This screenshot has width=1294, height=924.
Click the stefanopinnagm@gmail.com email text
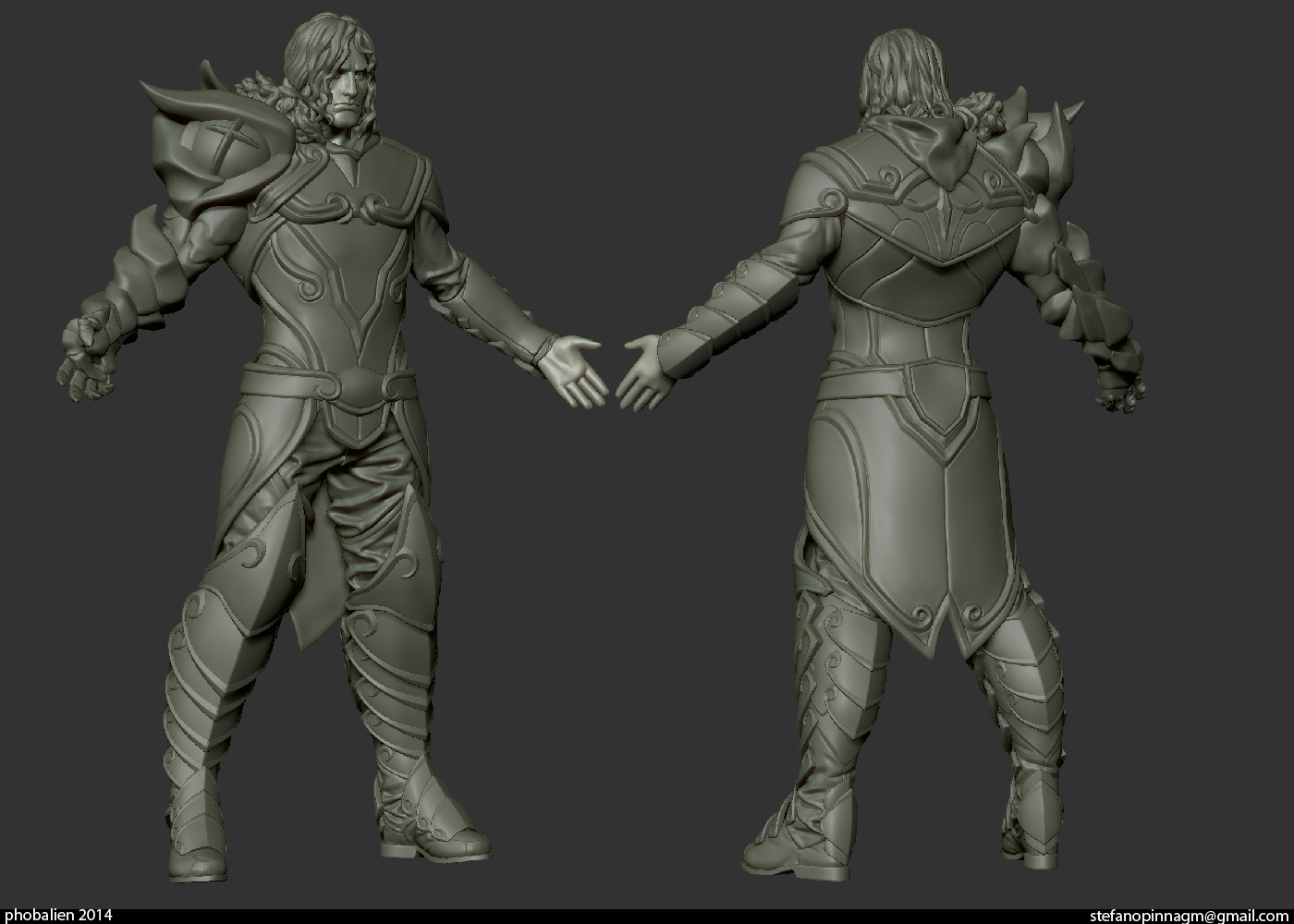pos(1190,916)
